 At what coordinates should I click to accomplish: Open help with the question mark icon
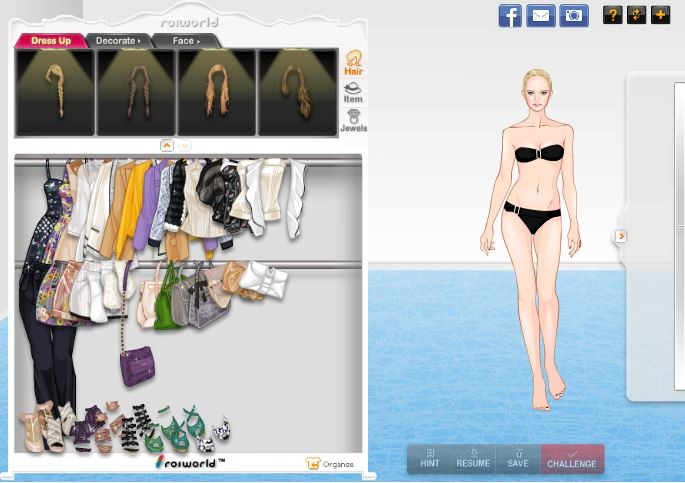point(612,15)
